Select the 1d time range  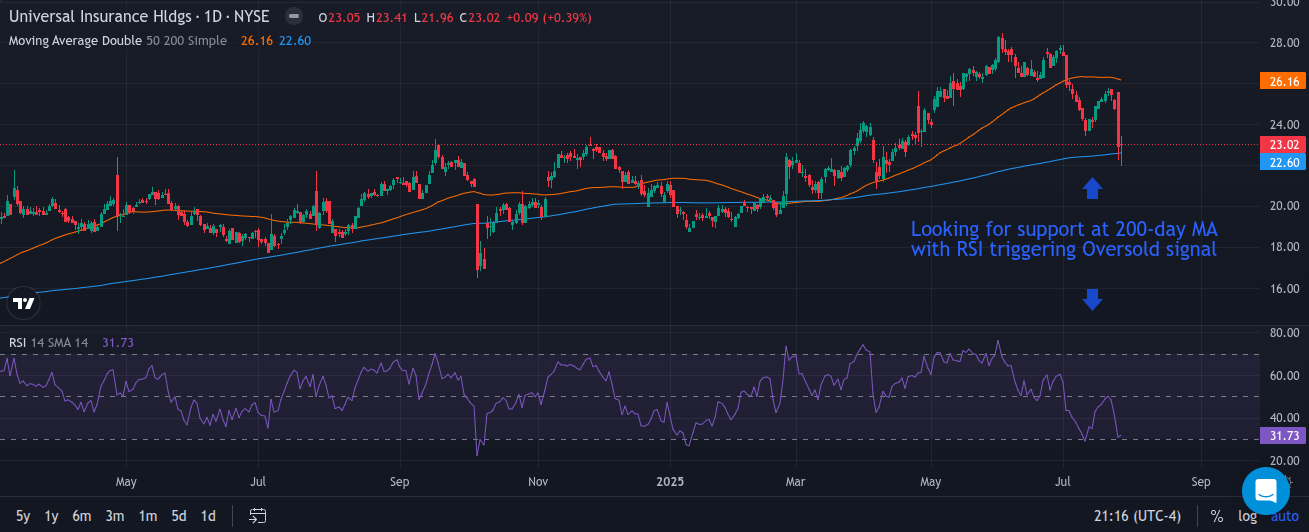click(x=208, y=516)
